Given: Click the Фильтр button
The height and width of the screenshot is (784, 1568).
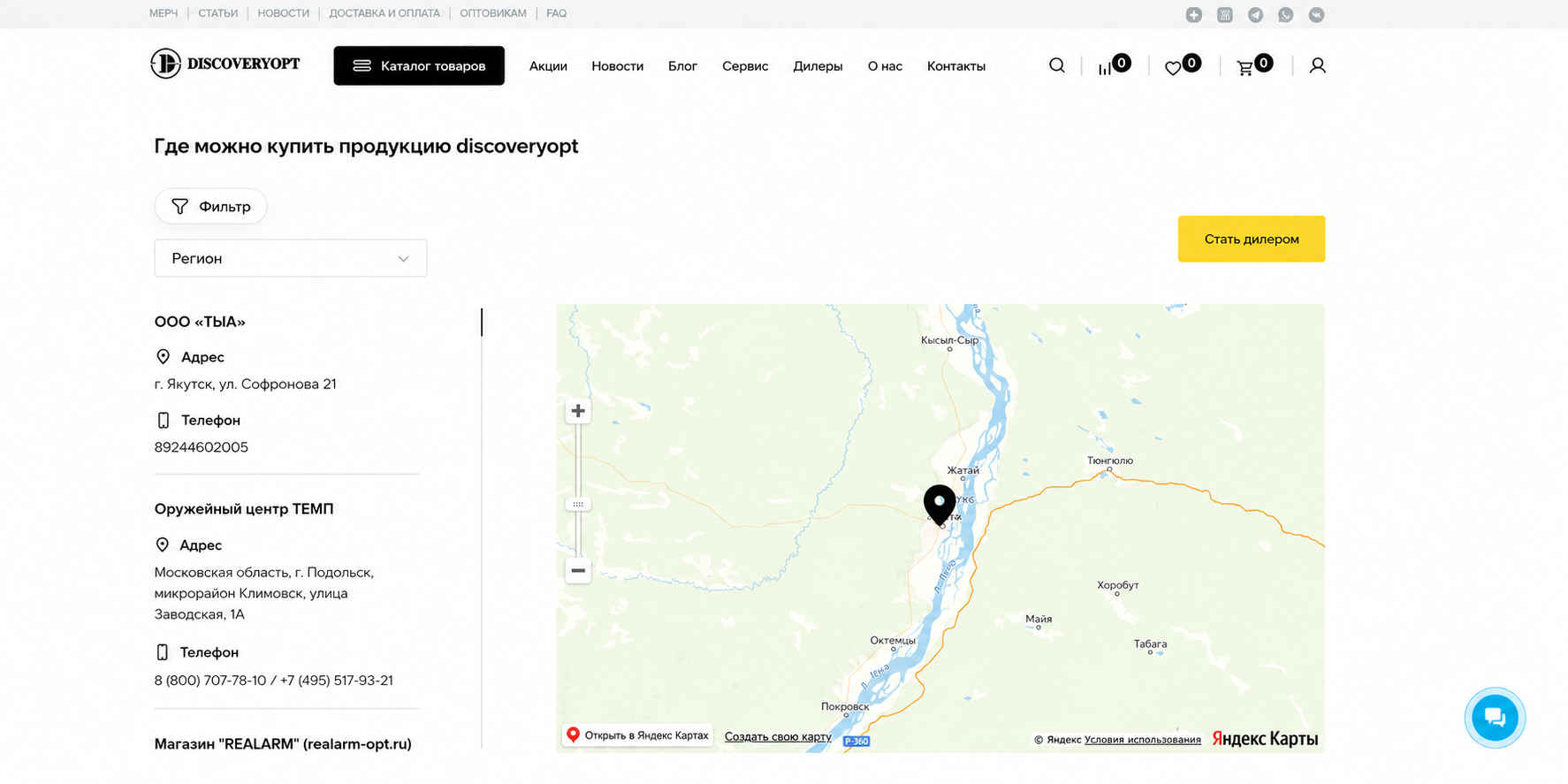Looking at the screenshot, I should (x=211, y=206).
